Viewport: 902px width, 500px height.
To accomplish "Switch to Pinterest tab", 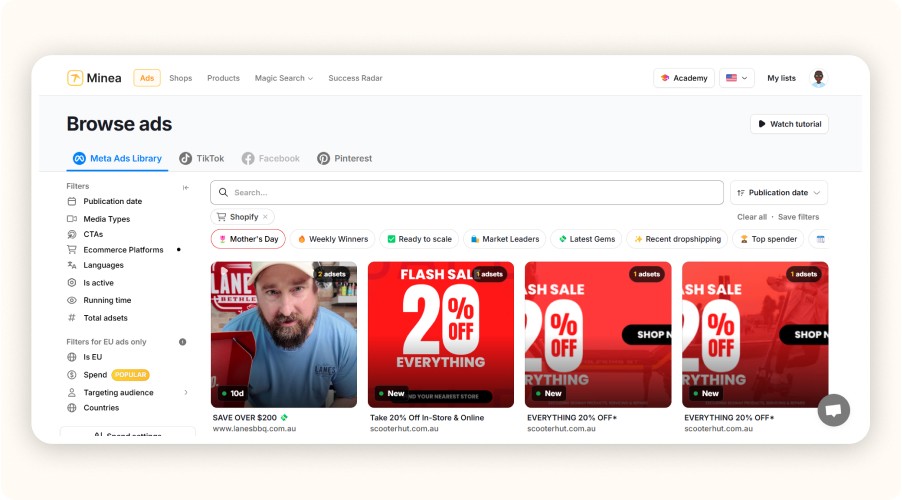I will pyautogui.click(x=345, y=158).
